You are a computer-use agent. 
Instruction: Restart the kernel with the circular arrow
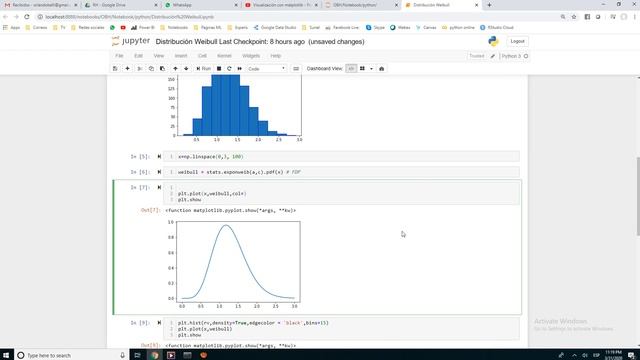(x=229, y=69)
